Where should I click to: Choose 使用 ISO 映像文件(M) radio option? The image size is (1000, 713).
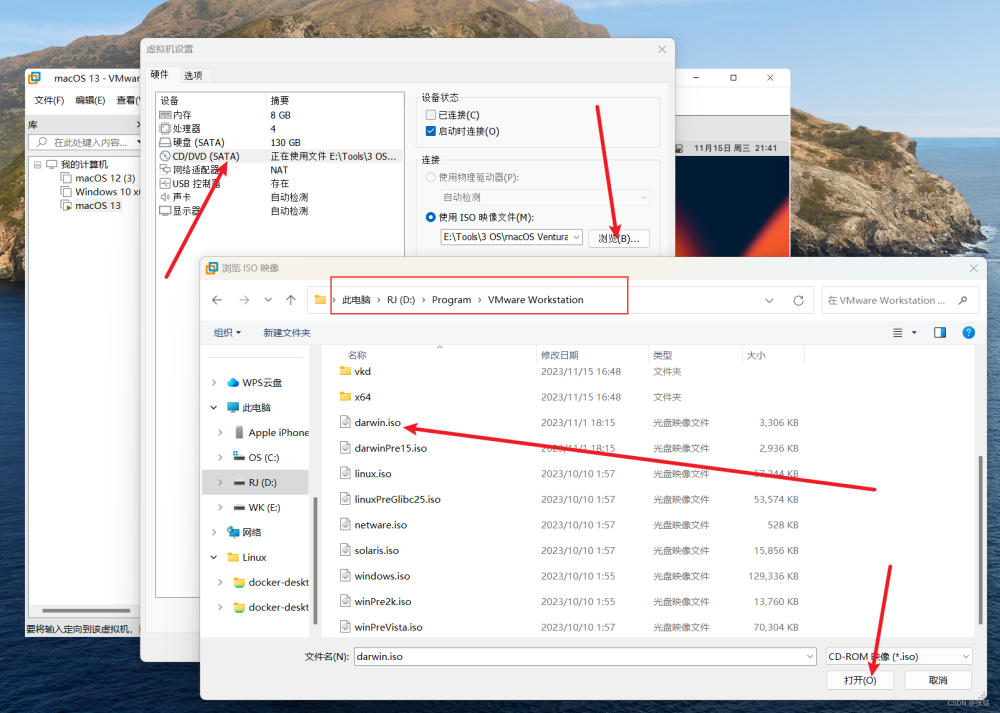430,217
